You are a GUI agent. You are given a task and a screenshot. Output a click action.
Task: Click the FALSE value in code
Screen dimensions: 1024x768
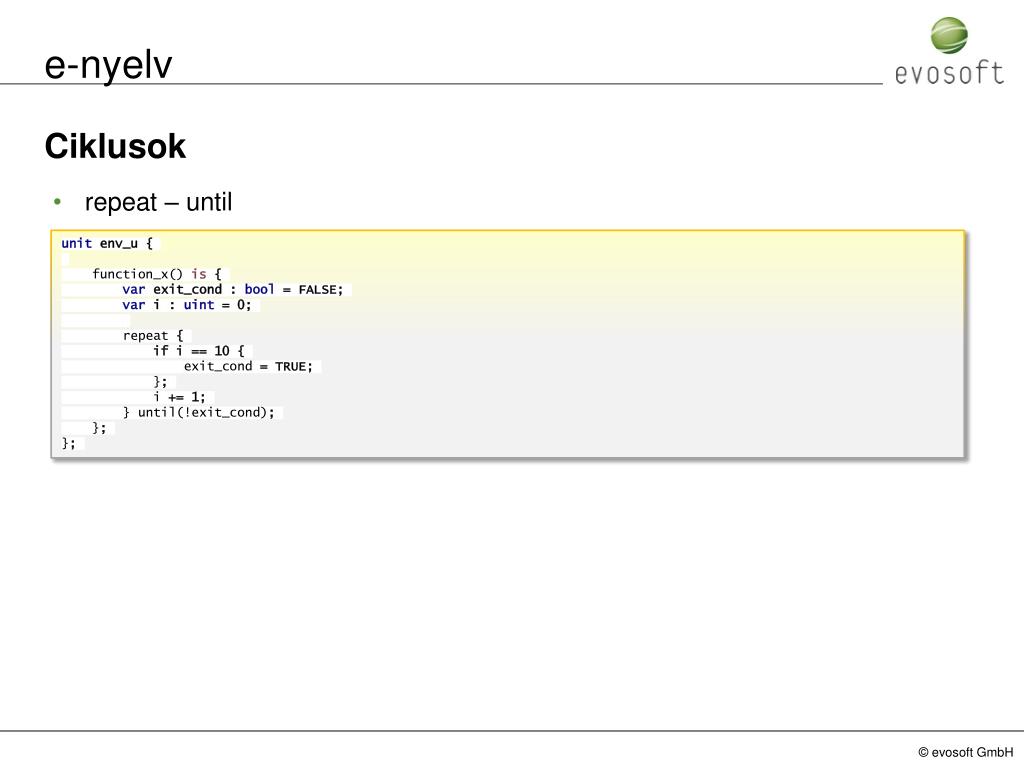[317, 289]
